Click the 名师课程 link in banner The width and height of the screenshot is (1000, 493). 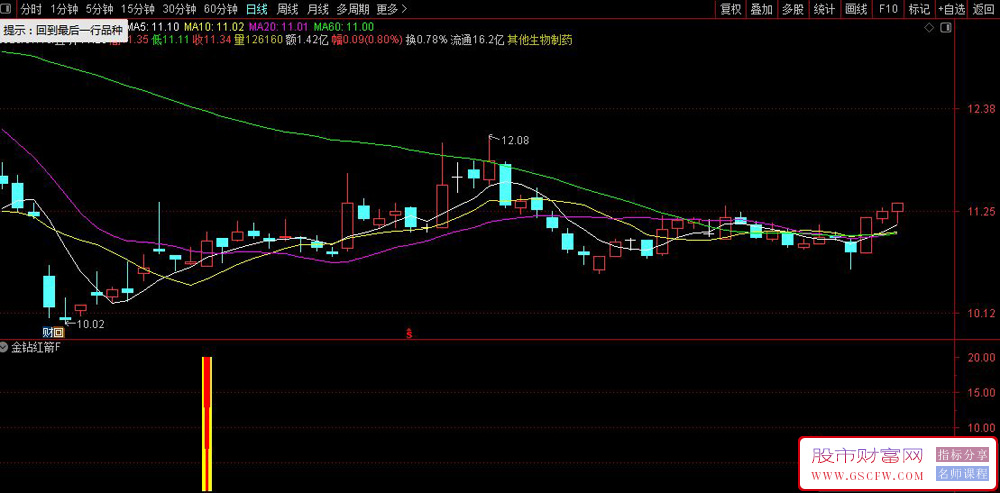point(962,473)
